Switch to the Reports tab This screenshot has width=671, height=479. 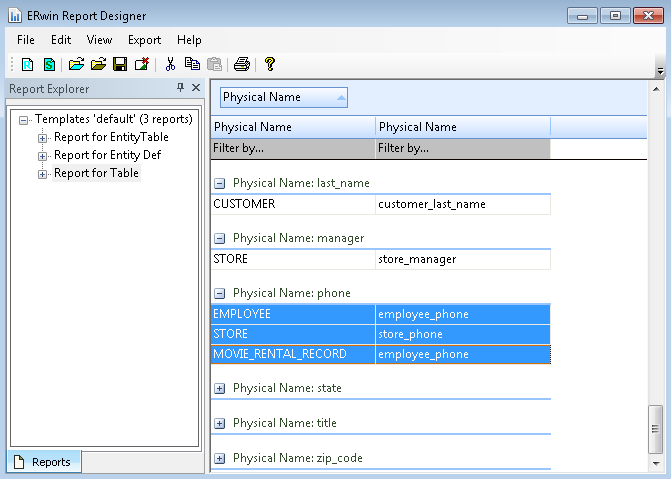[x=45, y=462]
